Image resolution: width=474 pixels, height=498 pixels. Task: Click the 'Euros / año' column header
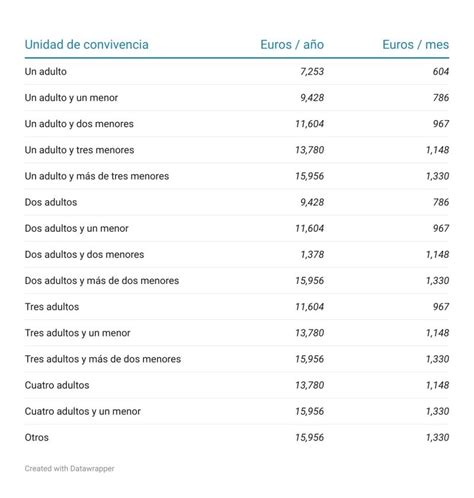(292, 45)
